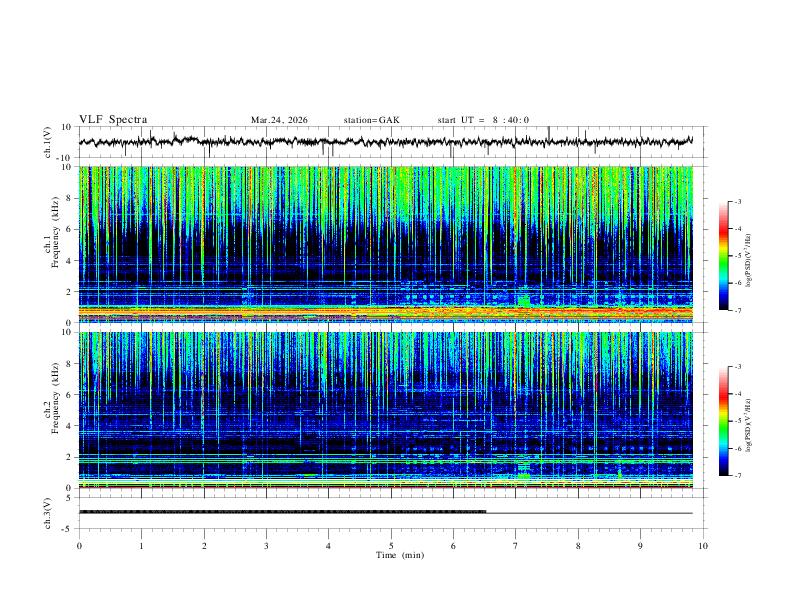Image resolution: width=792 pixels, height=612 pixels.
Task: Click time axis tick label "8"
Action: pos(578,546)
